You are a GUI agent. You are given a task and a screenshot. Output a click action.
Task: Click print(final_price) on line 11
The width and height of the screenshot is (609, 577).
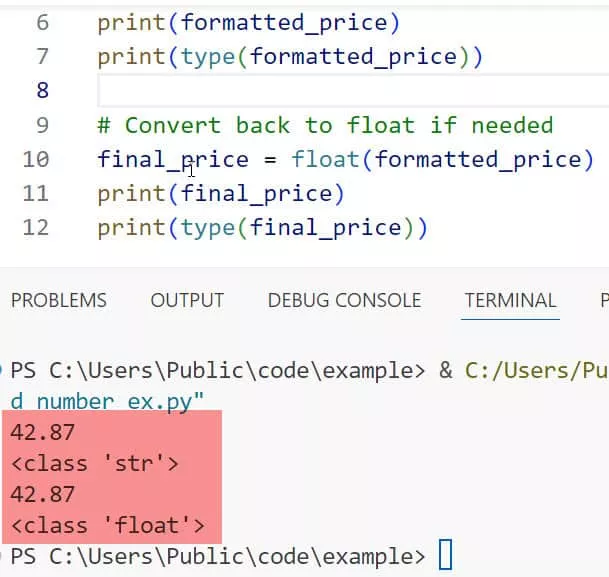(220, 193)
